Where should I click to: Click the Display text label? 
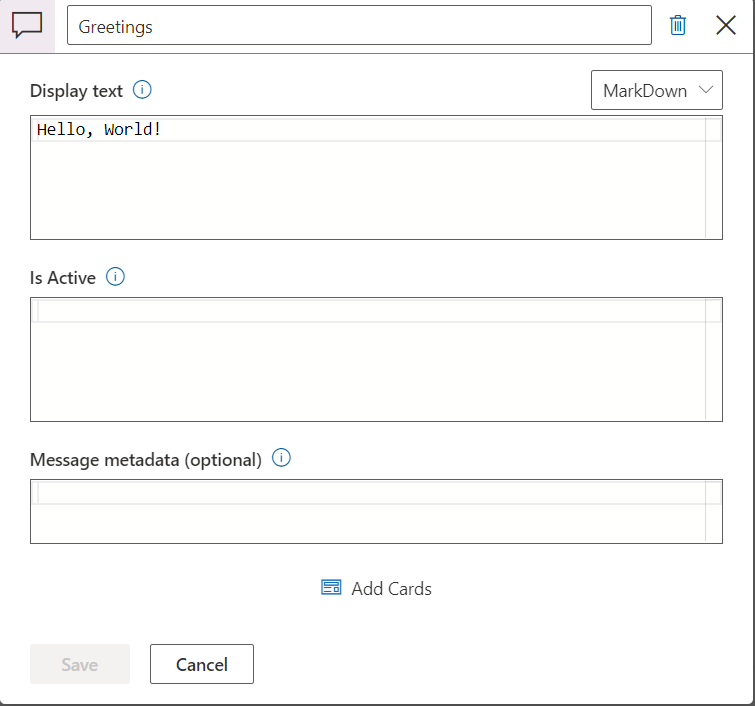point(76,91)
